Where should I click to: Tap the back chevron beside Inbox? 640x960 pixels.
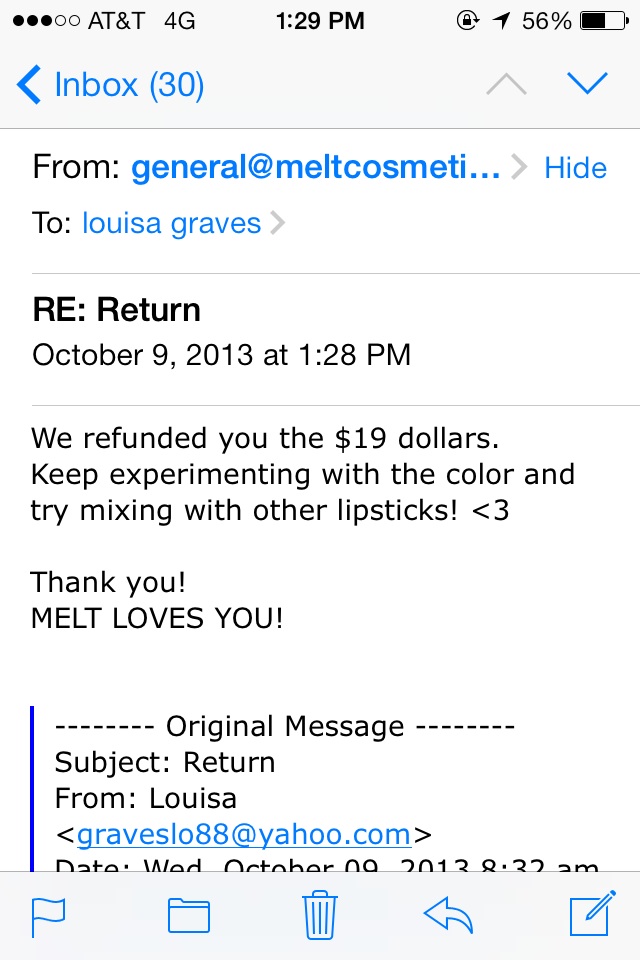pyautogui.click(x=29, y=84)
